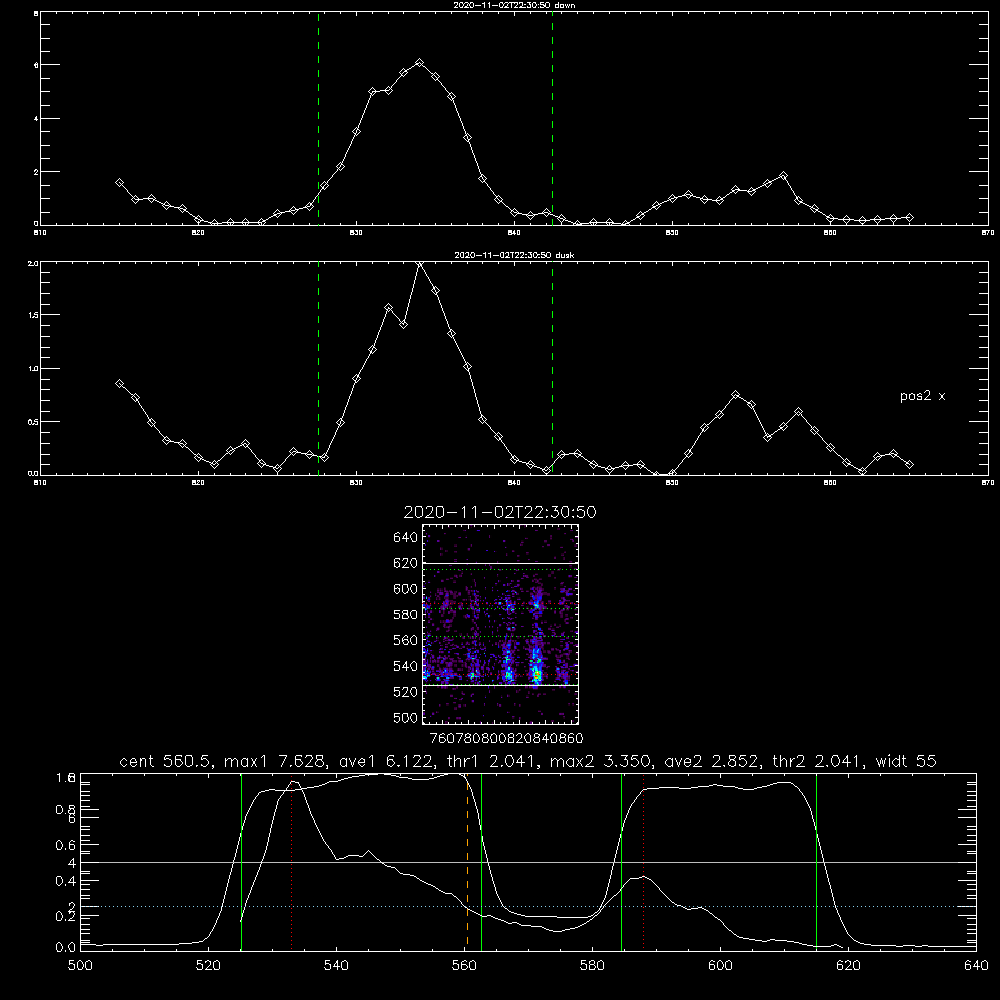Select the 'max1 7.628' value in stats line
Viewport: 1000px width, 1000px height.
tap(274, 761)
